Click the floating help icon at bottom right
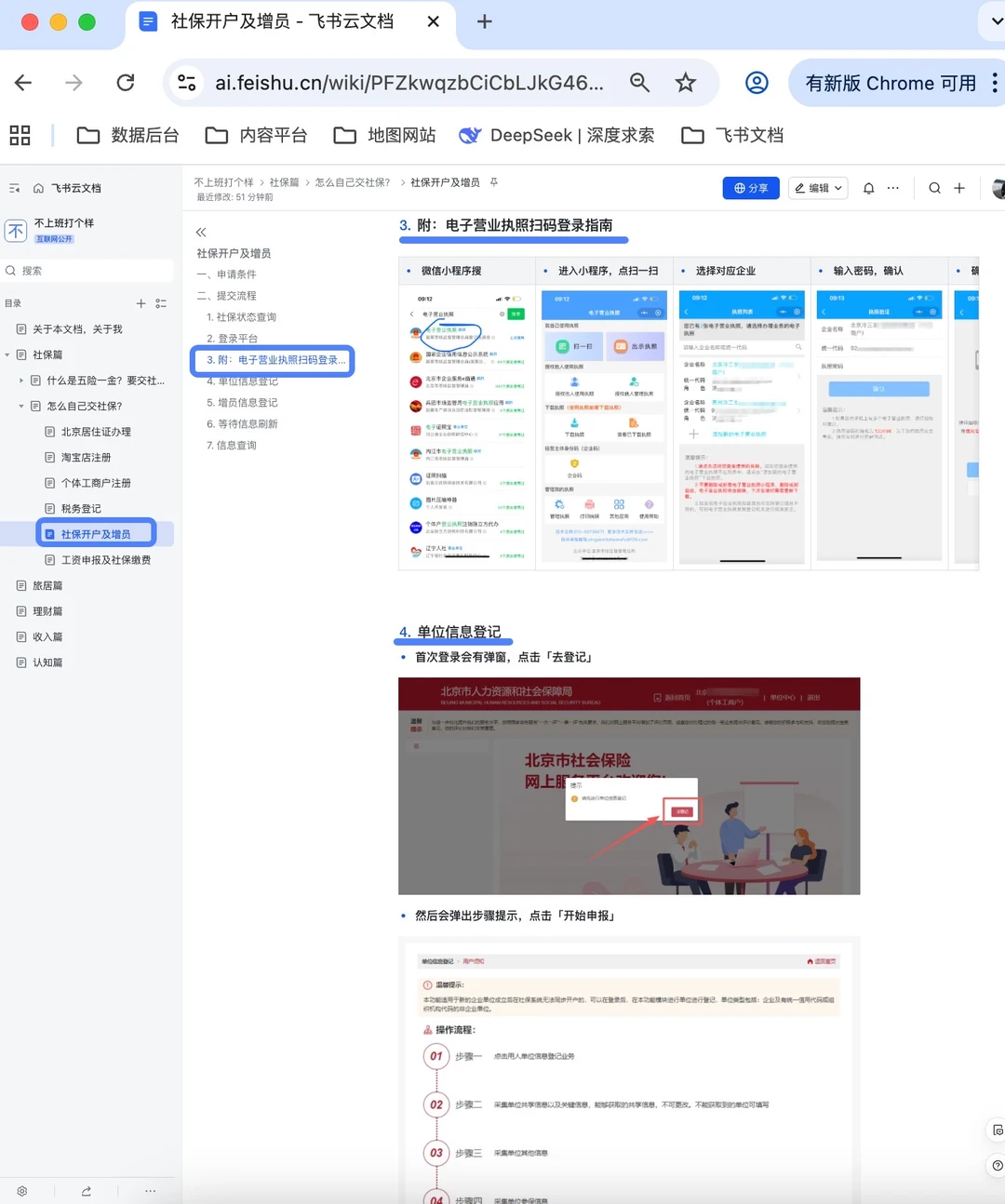The width and height of the screenshot is (1005, 1204). coord(997,1166)
